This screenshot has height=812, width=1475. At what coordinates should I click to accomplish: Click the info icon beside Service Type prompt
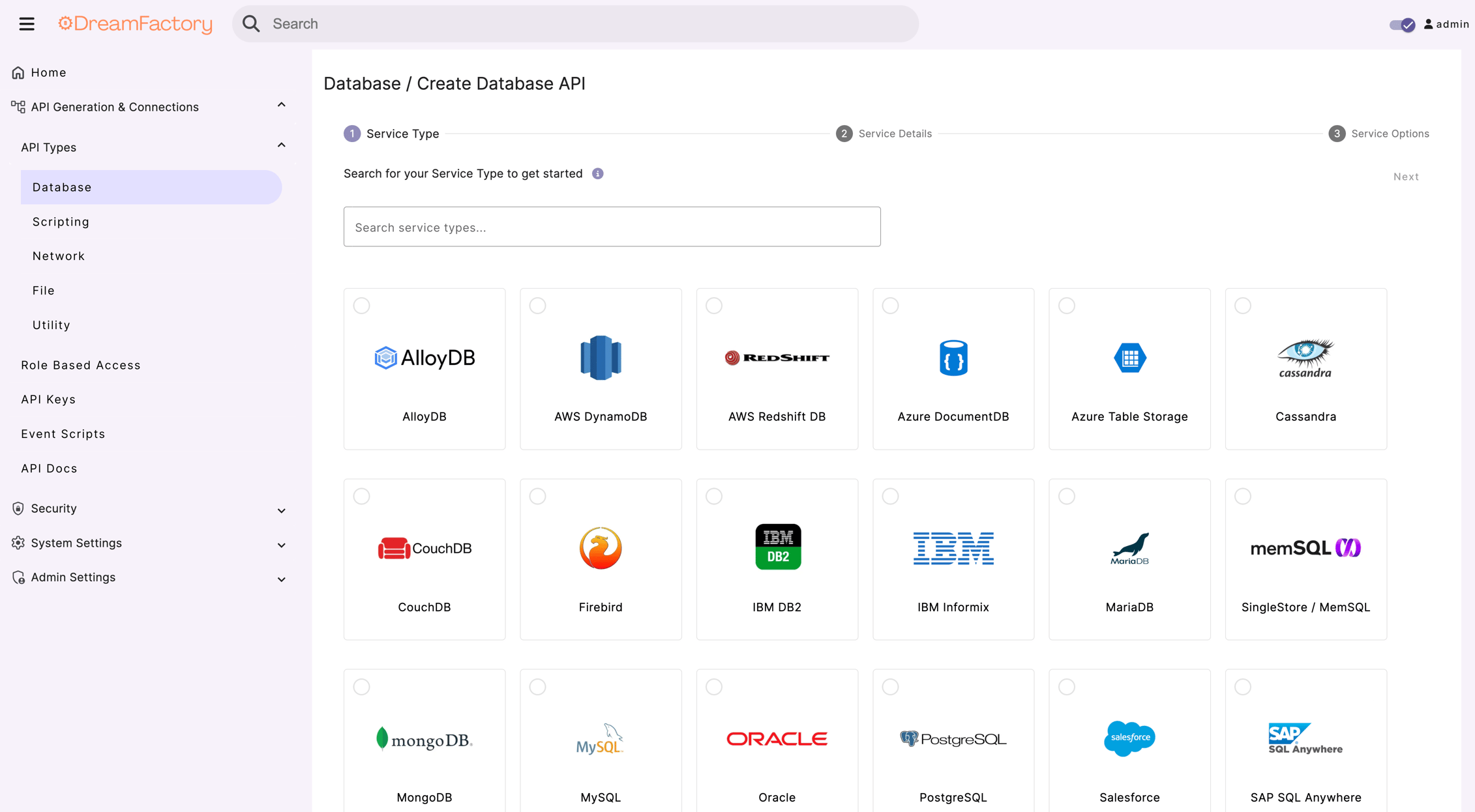(598, 173)
